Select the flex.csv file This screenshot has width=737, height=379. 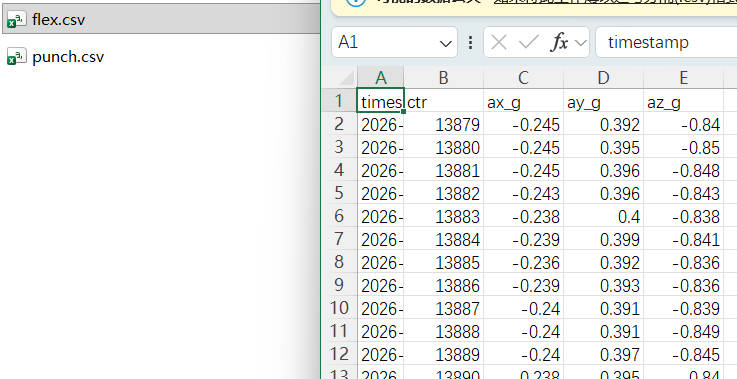pos(161,20)
